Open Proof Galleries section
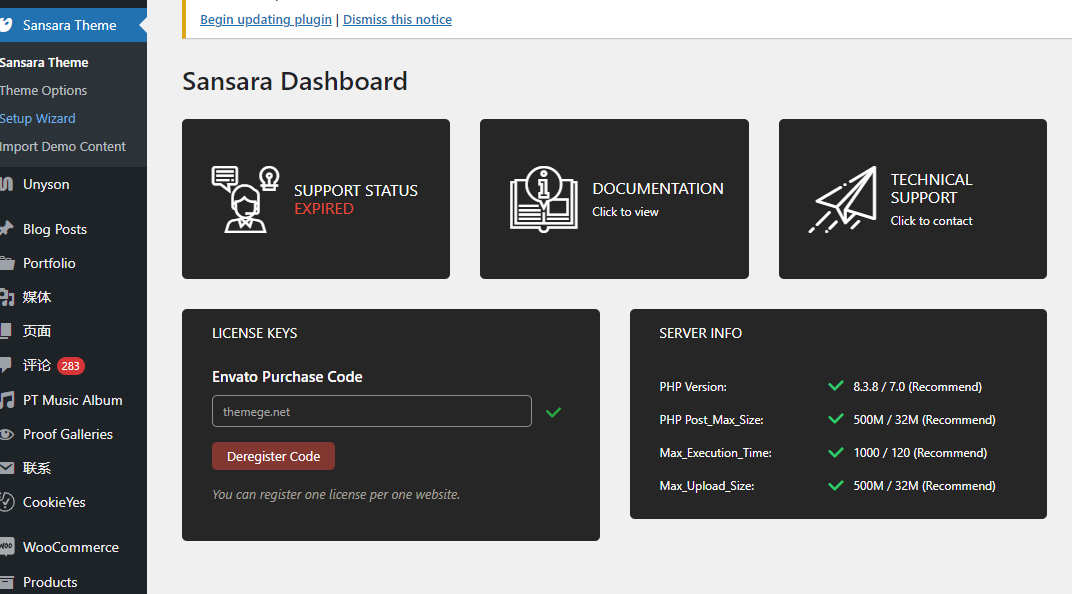This screenshot has height=594, width=1072. pos(68,434)
